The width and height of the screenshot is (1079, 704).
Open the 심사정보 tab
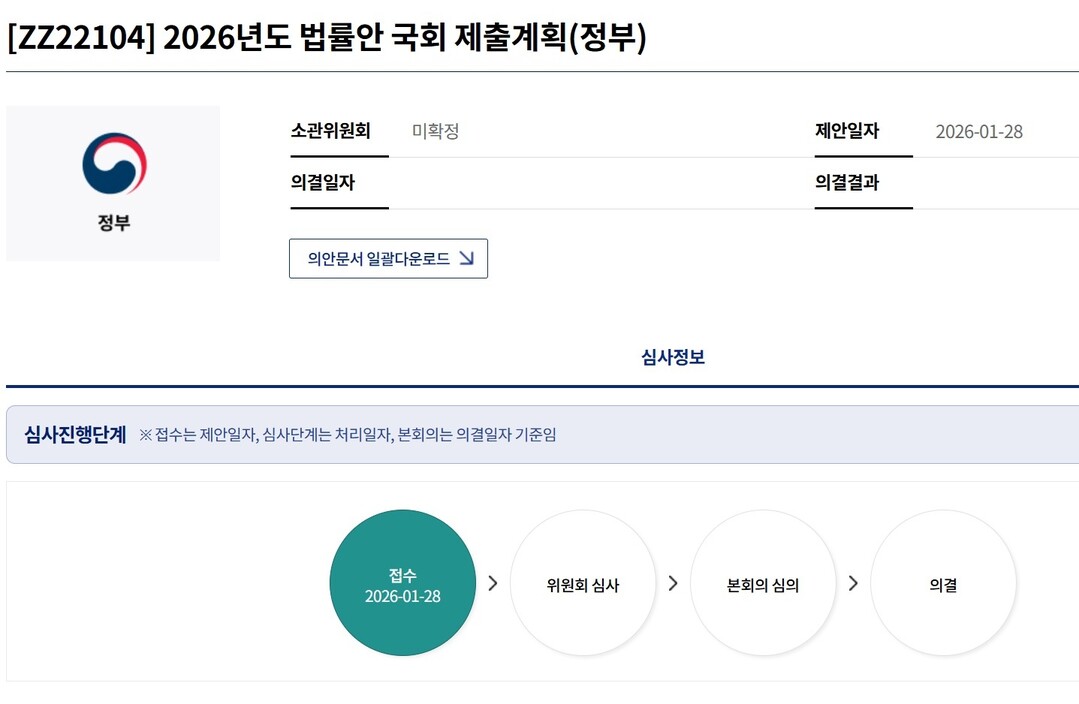[x=672, y=357]
